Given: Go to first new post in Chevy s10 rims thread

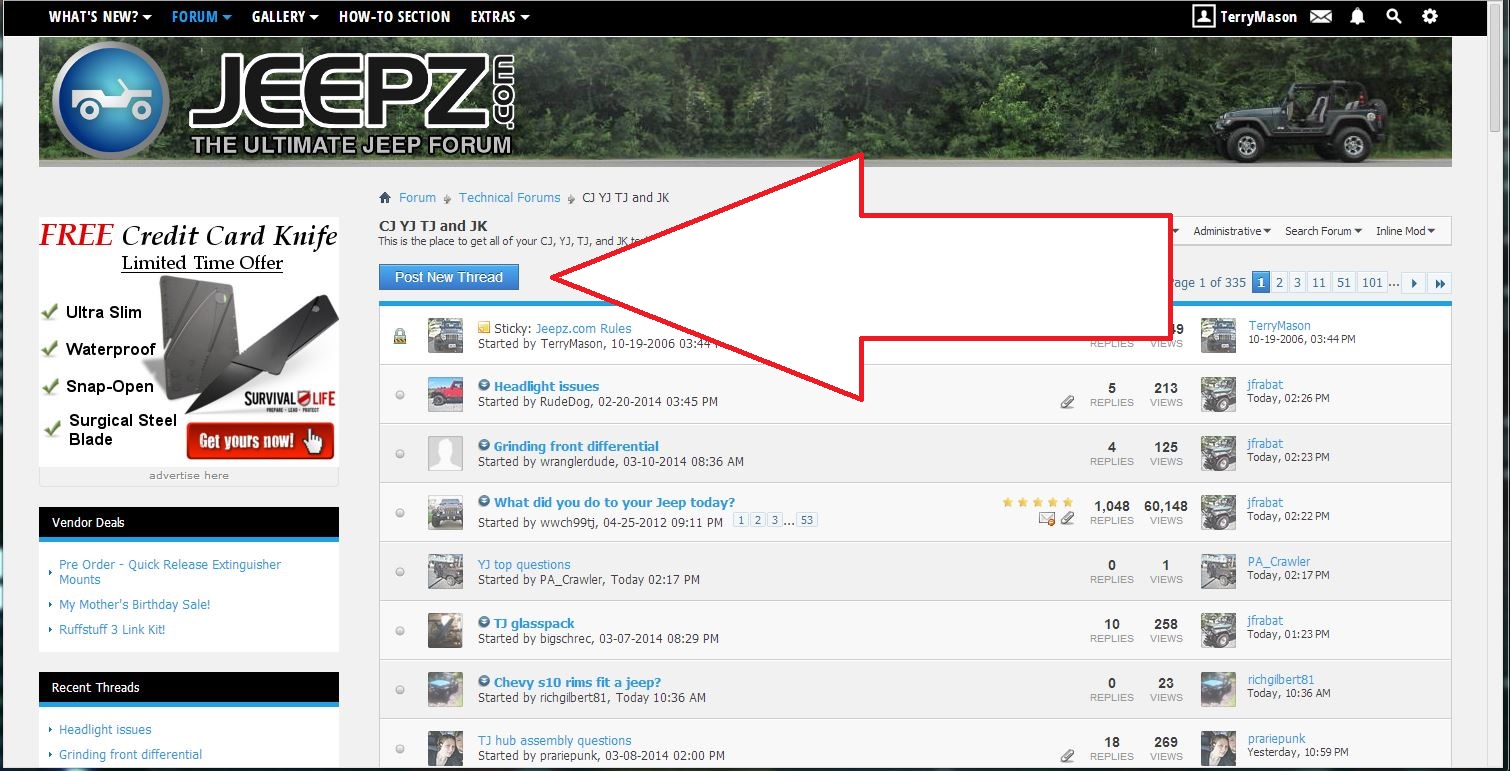Looking at the screenshot, I should [x=484, y=682].
